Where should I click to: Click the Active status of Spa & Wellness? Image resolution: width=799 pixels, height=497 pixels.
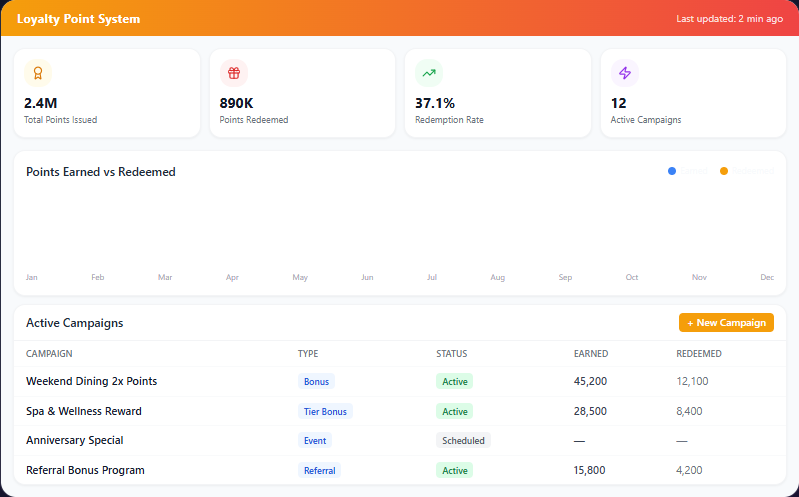tap(455, 411)
